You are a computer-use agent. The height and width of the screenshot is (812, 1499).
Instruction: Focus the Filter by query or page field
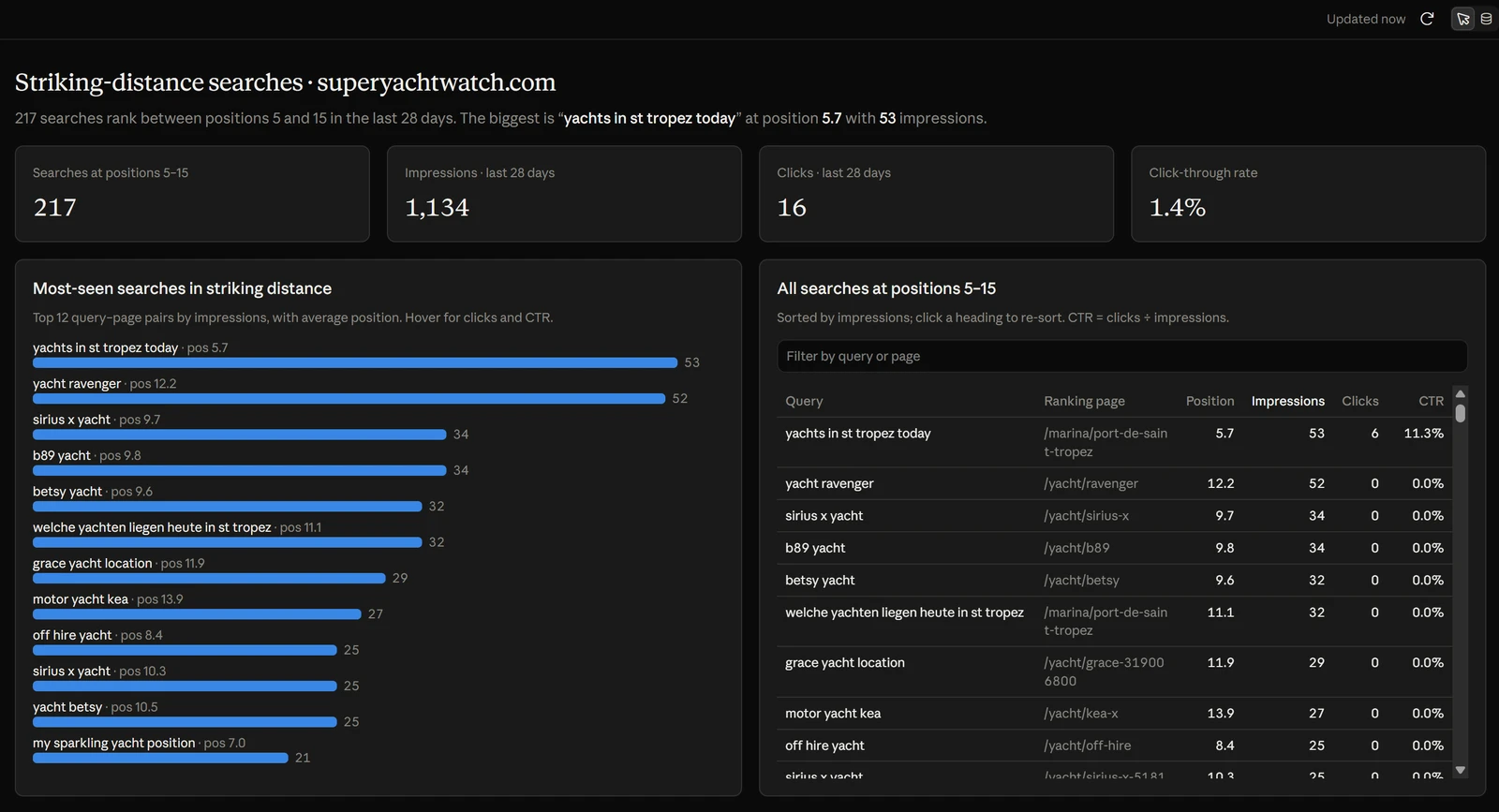(1121, 356)
